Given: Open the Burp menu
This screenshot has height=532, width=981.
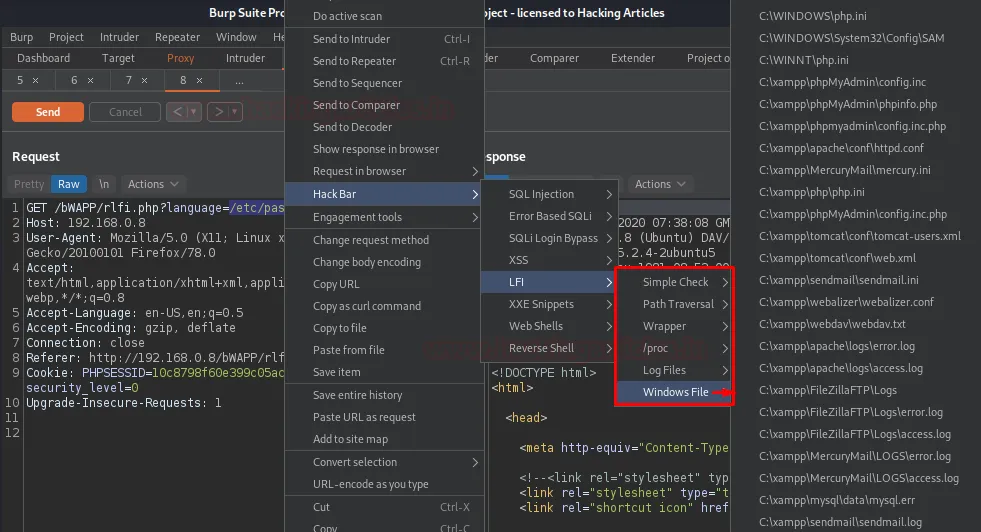Looking at the screenshot, I should click(21, 37).
